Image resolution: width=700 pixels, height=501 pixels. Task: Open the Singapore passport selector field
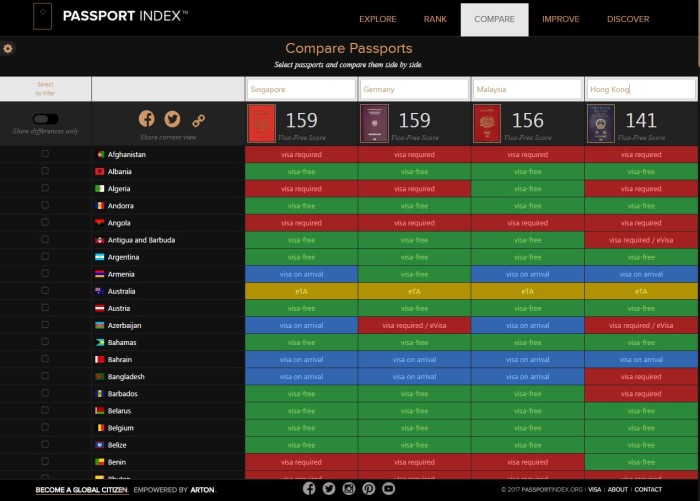pos(301,89)
